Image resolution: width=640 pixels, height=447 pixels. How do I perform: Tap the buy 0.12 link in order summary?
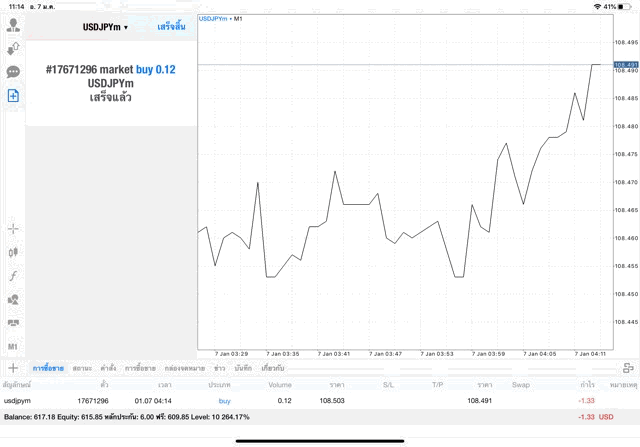pyautogui.click(x=155, y=69)
